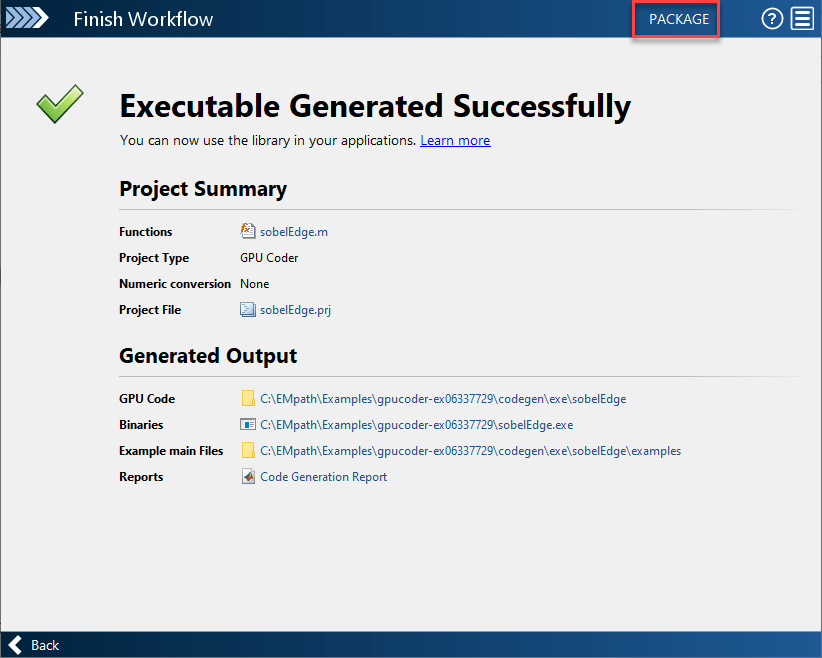Go back using the Back label
The image size is (822, 658).
(x=45, y=645)
